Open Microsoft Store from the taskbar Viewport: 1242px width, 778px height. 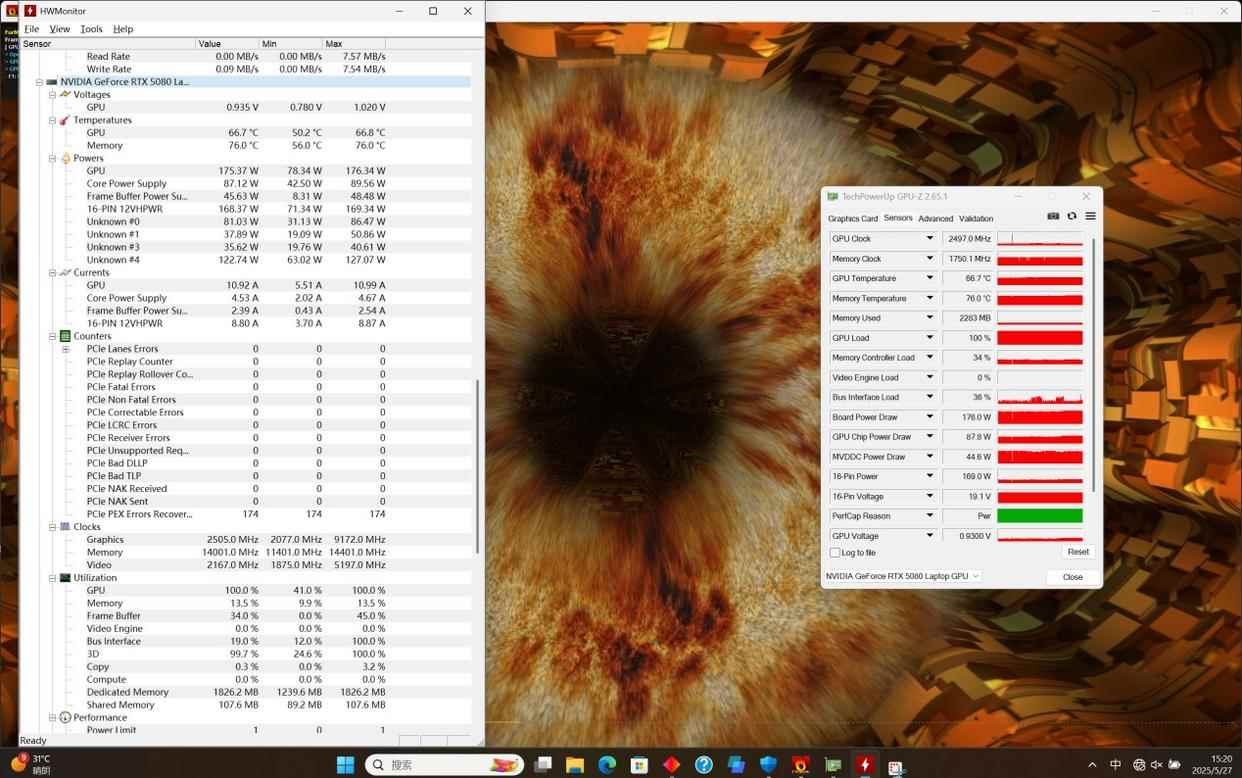pyautogui.click(x=639, y=765)
